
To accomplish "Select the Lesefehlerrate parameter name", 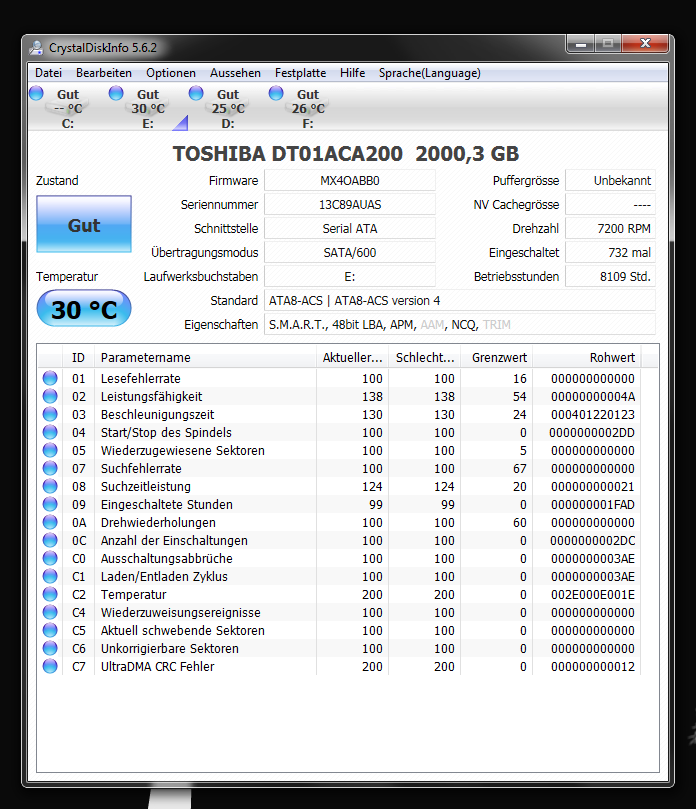I will [140, 379].
